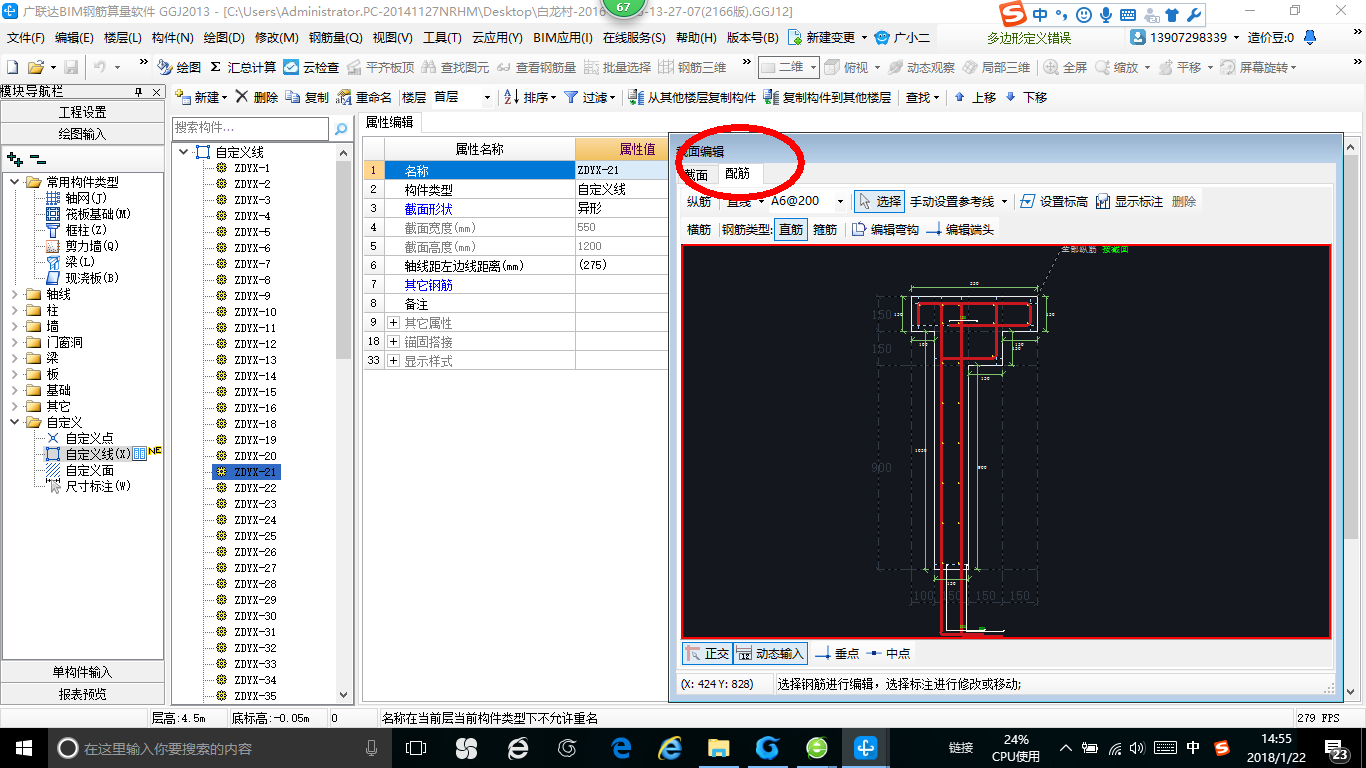
Task: Select the 选择 pointer tool in section editor
Action: point(880,201)
